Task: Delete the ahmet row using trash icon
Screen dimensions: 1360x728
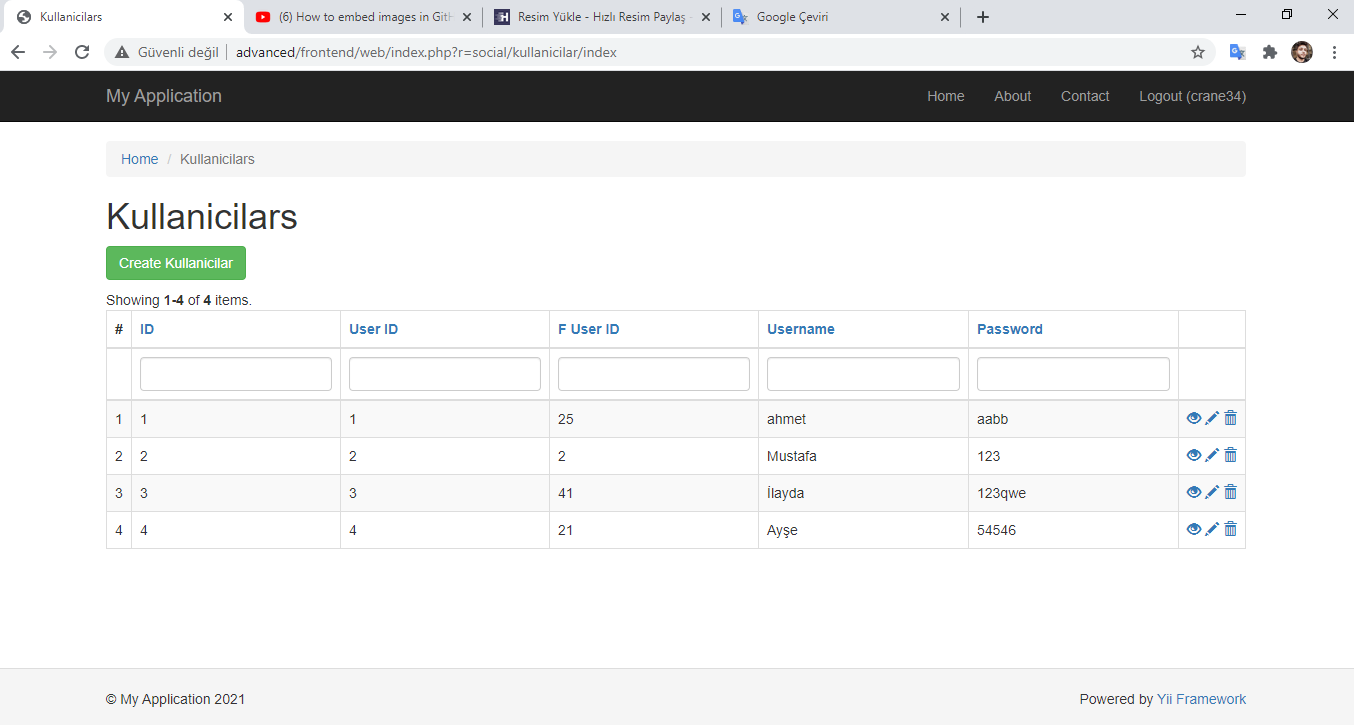Action: [1230, 418]
